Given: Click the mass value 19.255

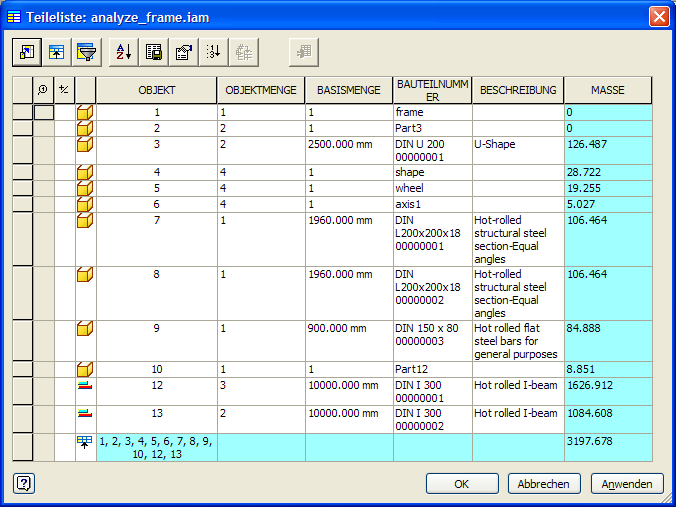Looking at the screenshot, I should point(608,188).
